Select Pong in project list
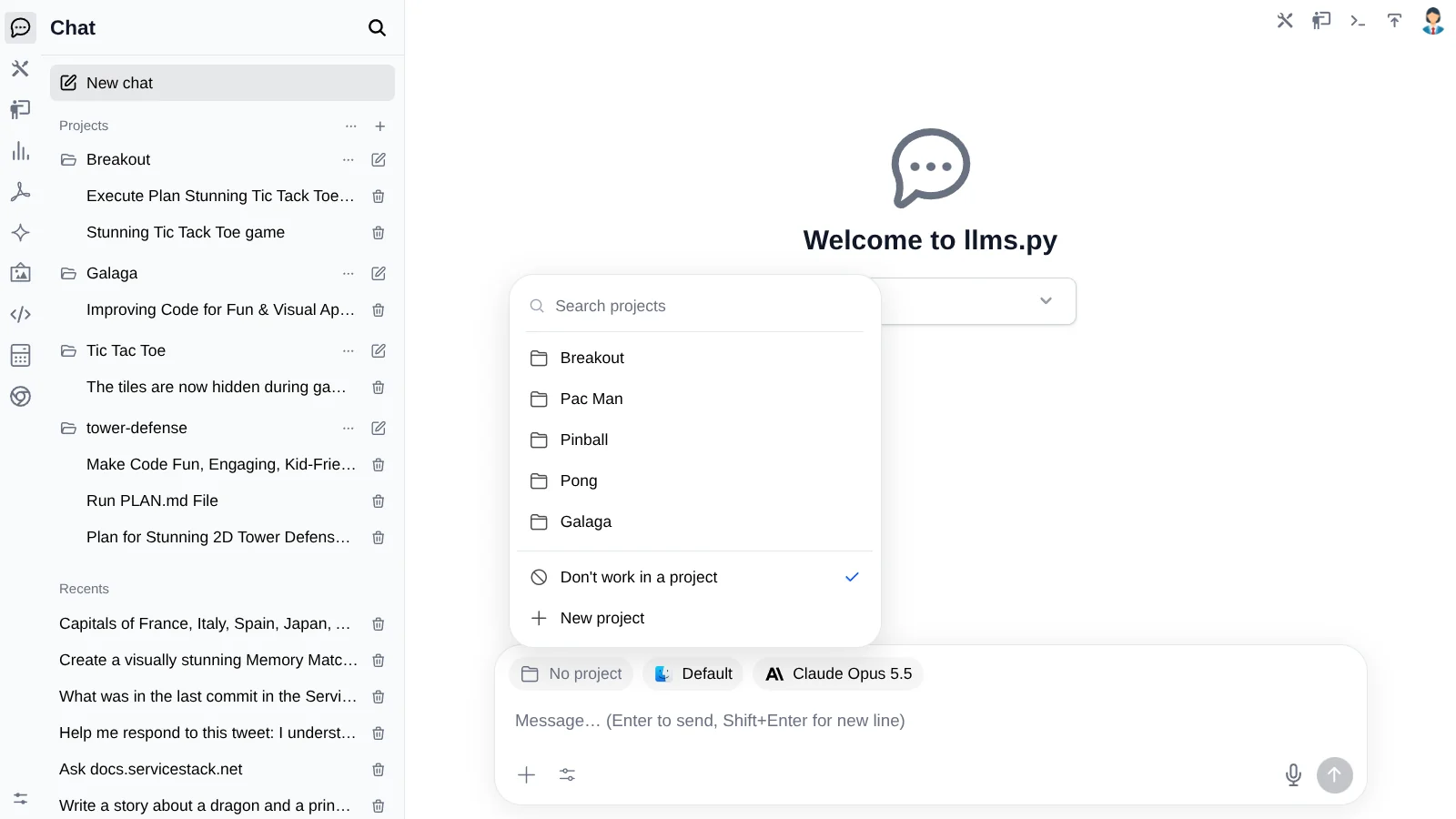 pyautogui.click(x=695, y=480)
